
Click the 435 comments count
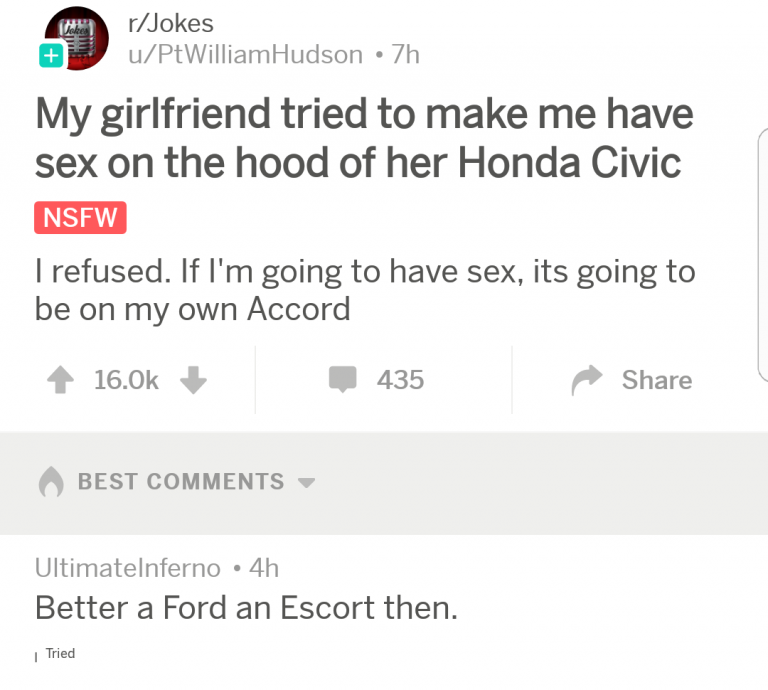tap(400, 380)
